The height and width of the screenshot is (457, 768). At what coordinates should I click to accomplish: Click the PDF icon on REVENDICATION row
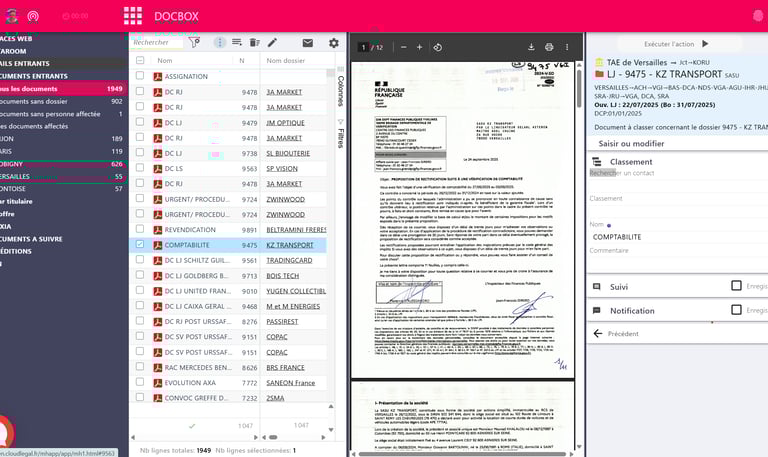point(158,230)
